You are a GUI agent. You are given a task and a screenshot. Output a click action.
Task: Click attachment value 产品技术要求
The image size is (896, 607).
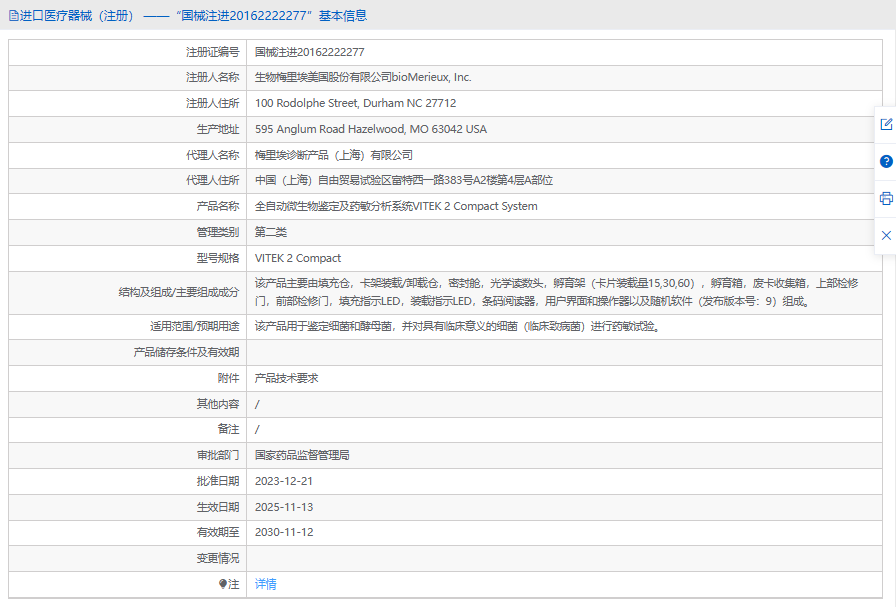click(x=287, y=378)
